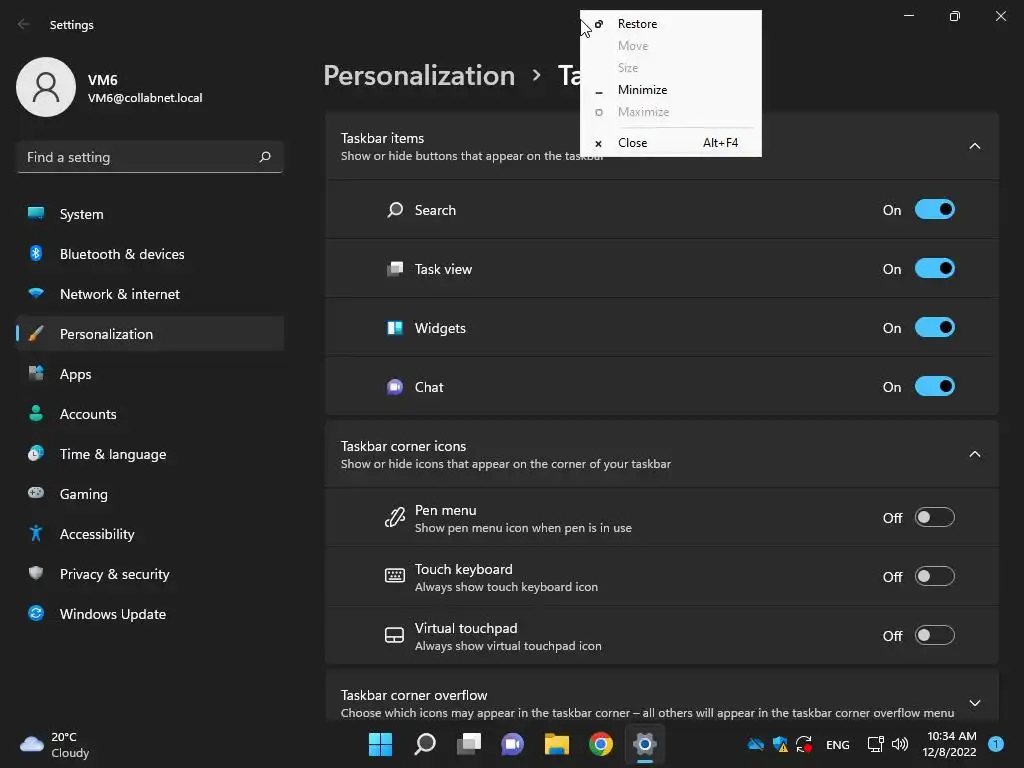Open Accessibility settings category
Screen dimensions: 1024x768
tap(150, 534)
